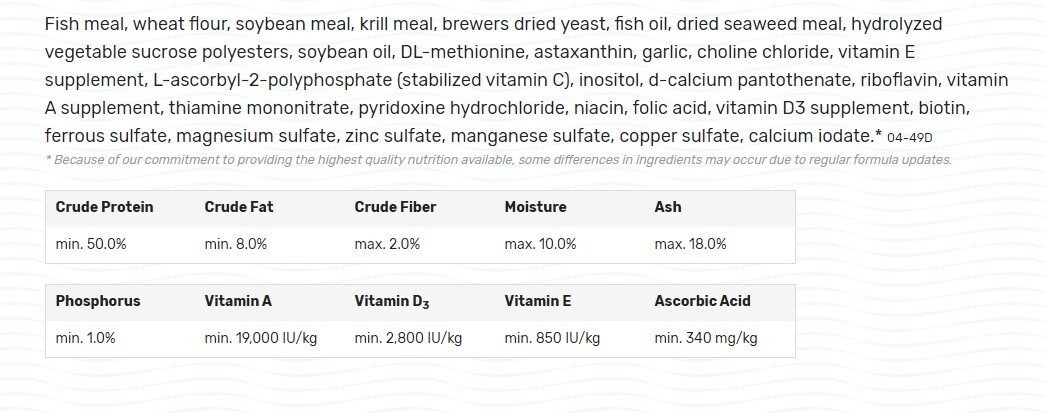Click the formula updates disclaimer footnote
Screen dimensions: 1047x413
click(499, 160)
